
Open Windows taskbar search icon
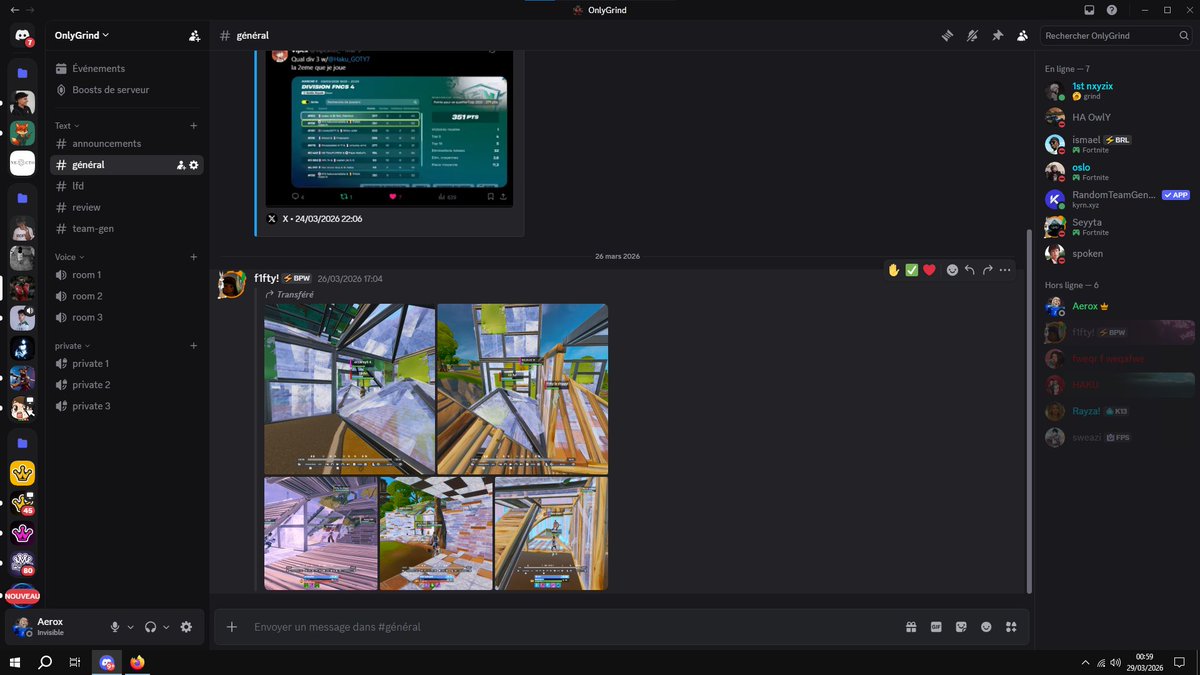point(45,662)
